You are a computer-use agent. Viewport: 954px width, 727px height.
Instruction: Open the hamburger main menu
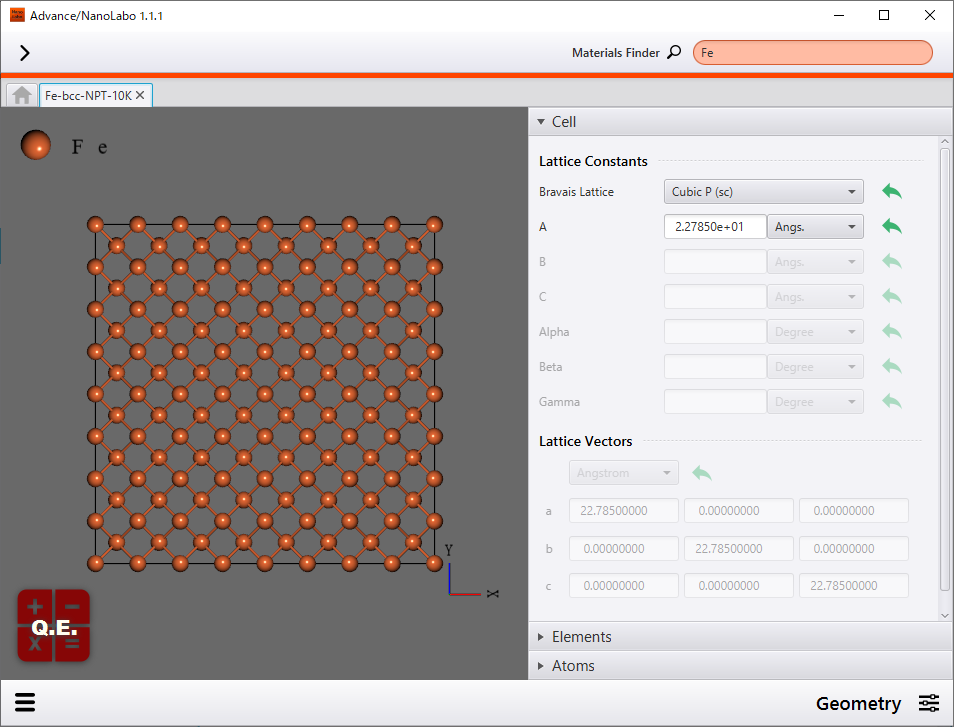(x=25, y=702)
